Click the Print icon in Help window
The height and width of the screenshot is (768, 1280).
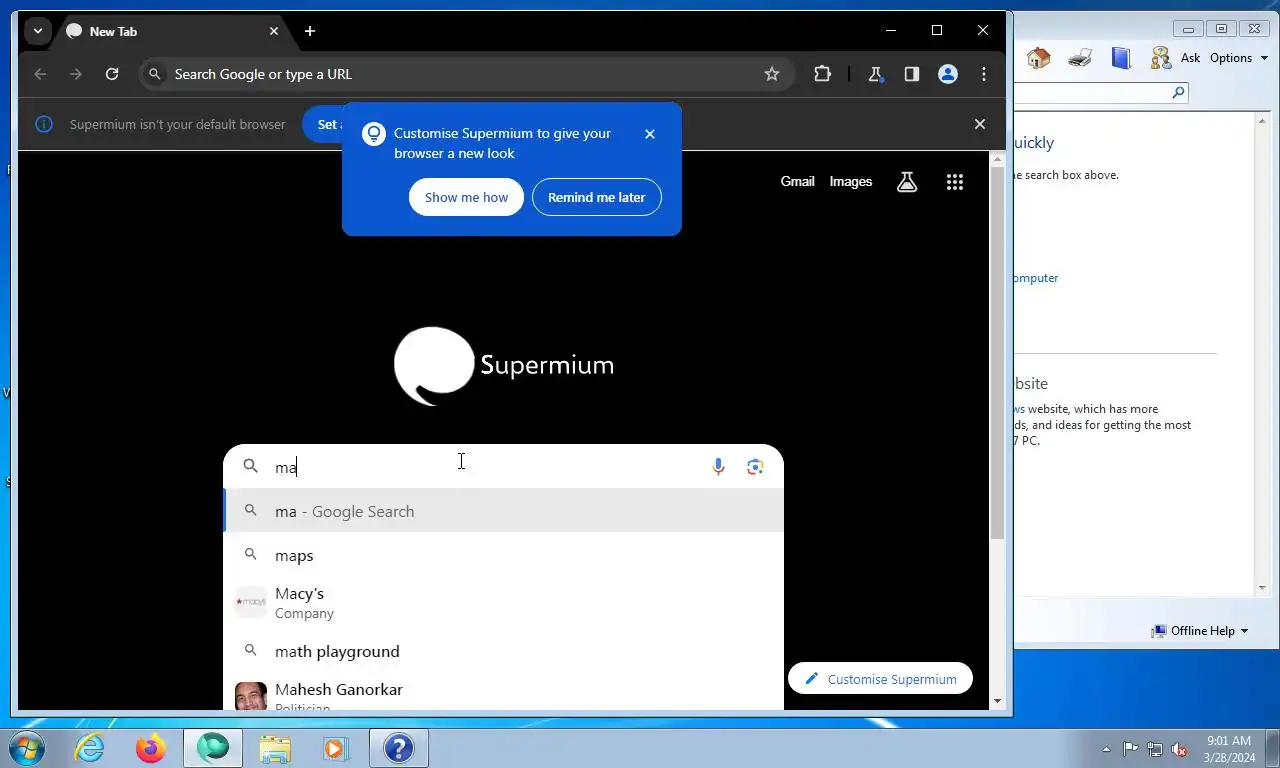(1080, 58)
